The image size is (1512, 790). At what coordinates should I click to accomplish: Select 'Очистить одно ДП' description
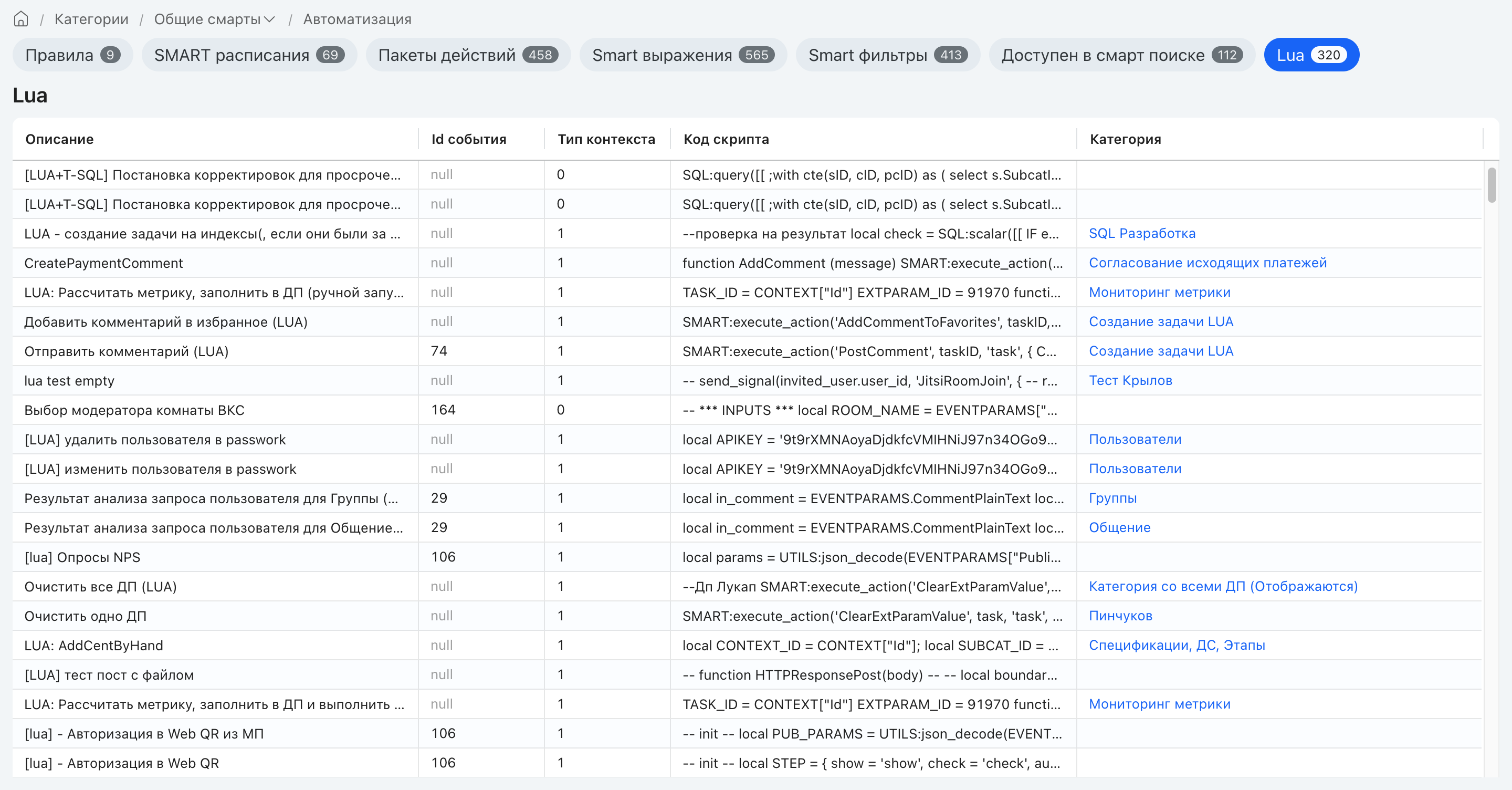point(85,616)
